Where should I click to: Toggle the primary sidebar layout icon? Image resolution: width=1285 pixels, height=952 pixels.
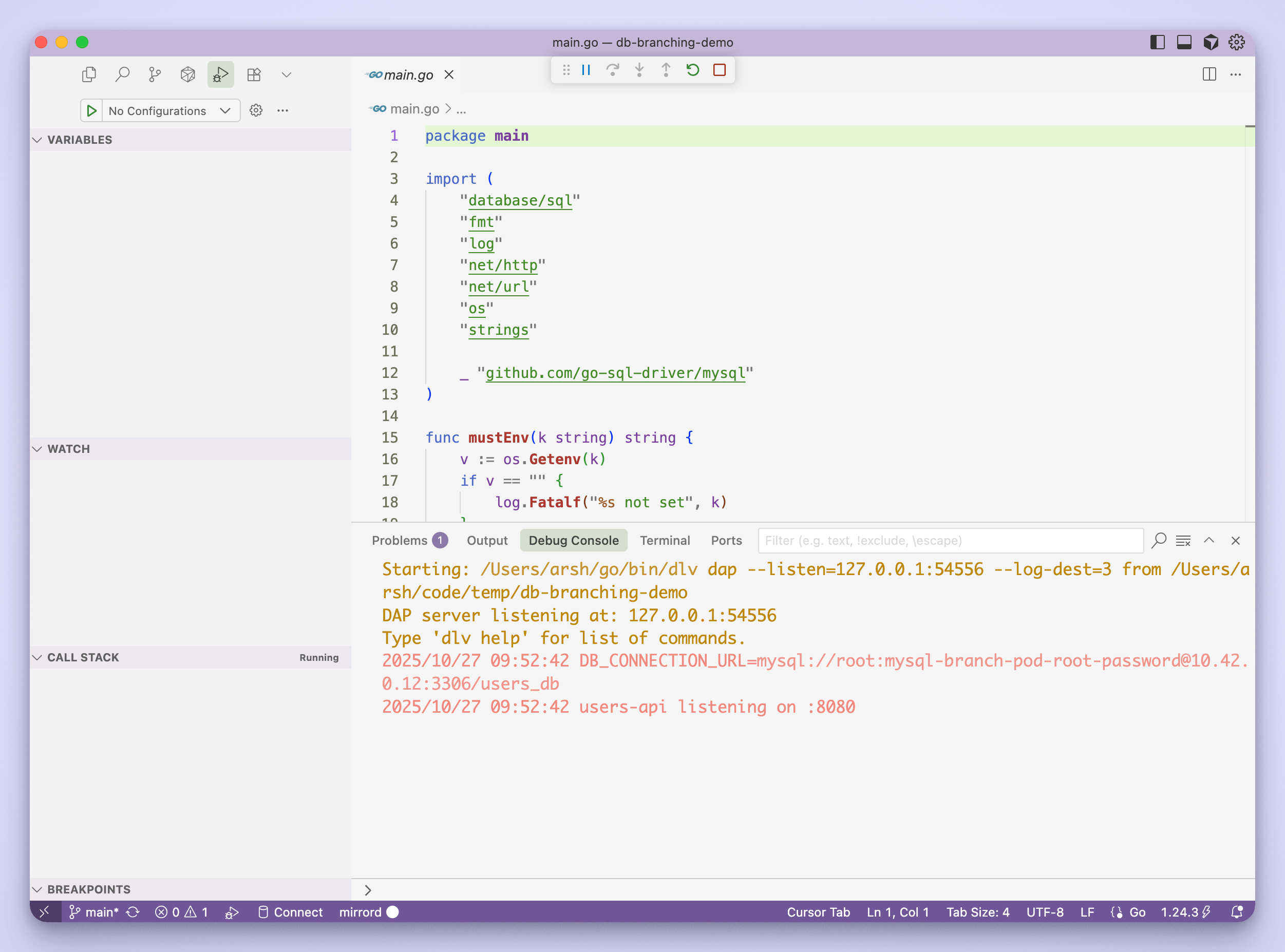click(1157, 42)
